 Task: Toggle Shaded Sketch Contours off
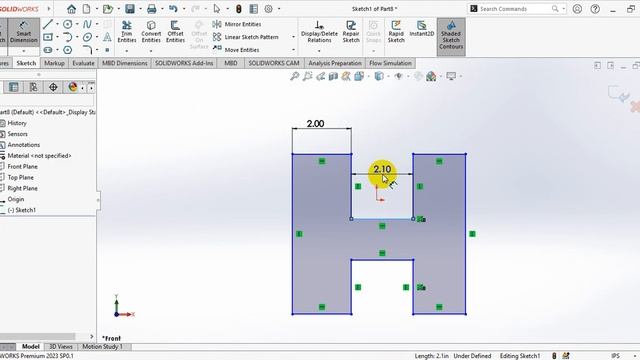point(451,36)
